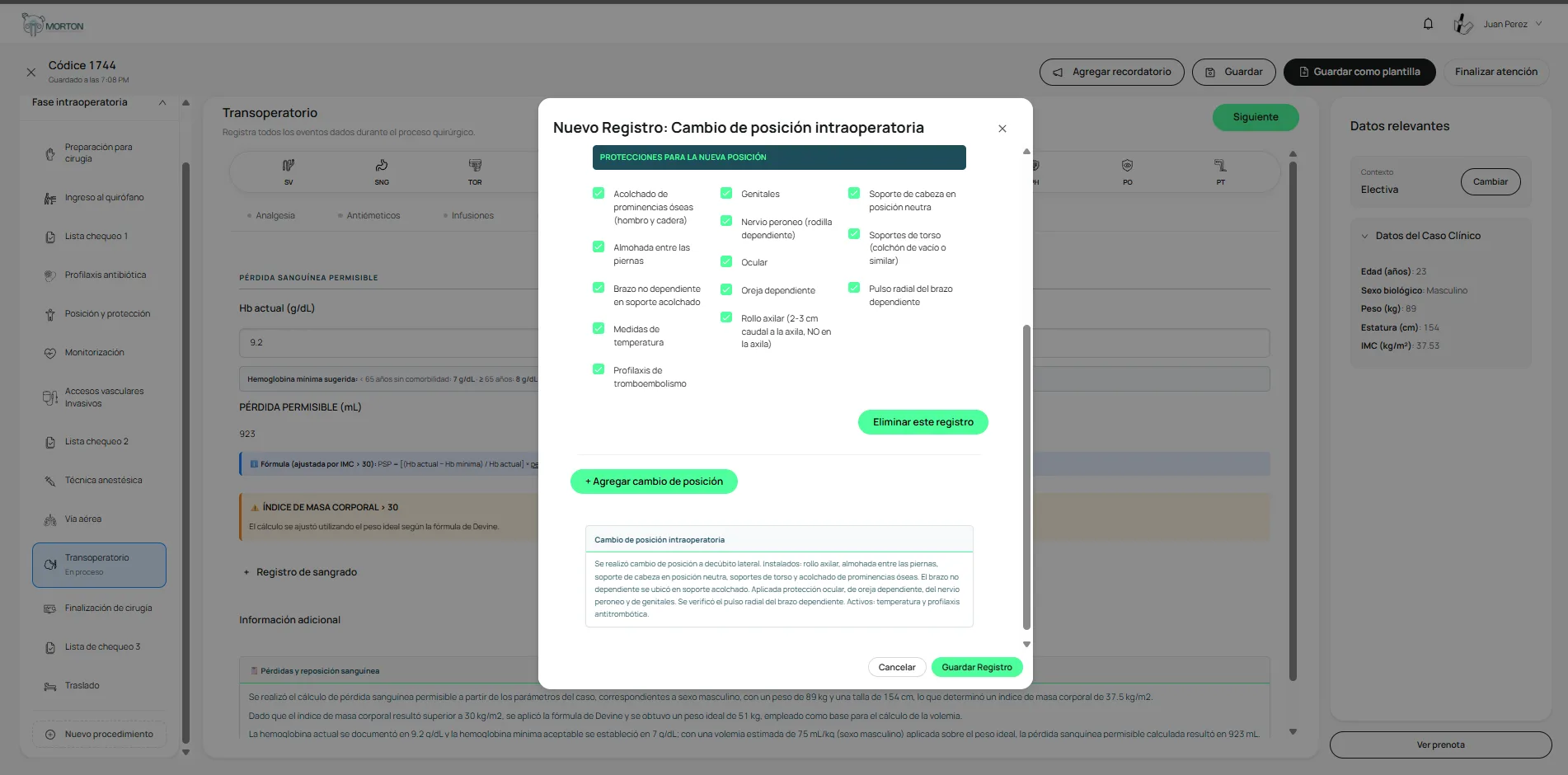Close Códice 1744 with the X icon

[31, 72]
